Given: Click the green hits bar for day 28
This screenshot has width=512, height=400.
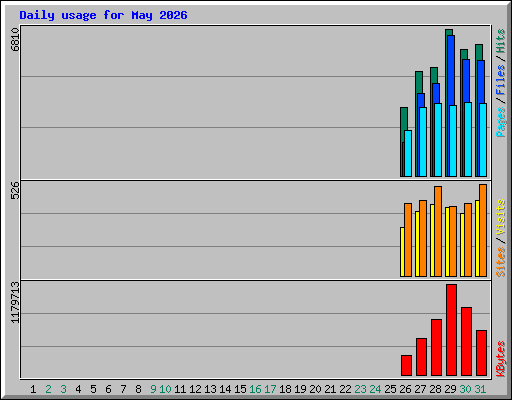Looking at the screenshot, I should pos(434,75).
